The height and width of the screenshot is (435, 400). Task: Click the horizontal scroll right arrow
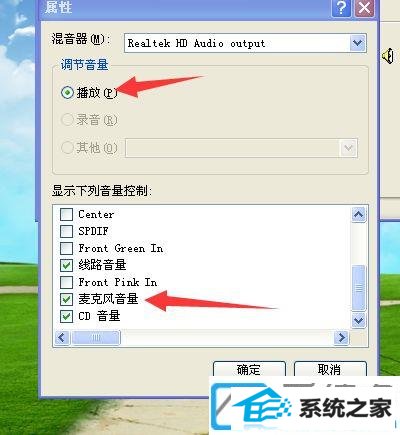[x=341, y=338]
